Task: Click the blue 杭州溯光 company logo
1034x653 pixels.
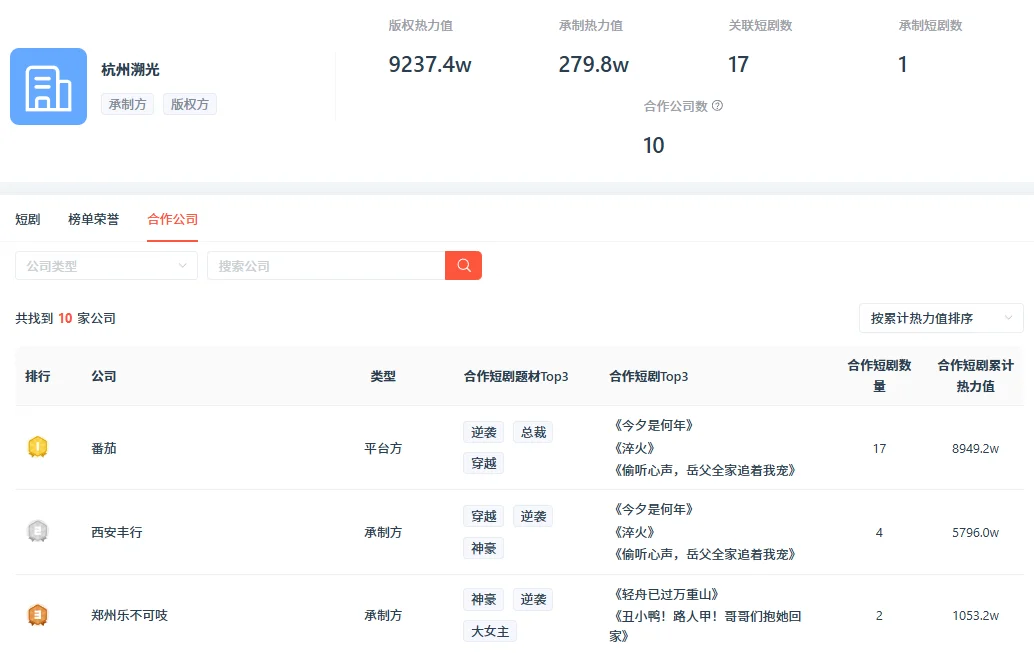Action: click(48, 87)
